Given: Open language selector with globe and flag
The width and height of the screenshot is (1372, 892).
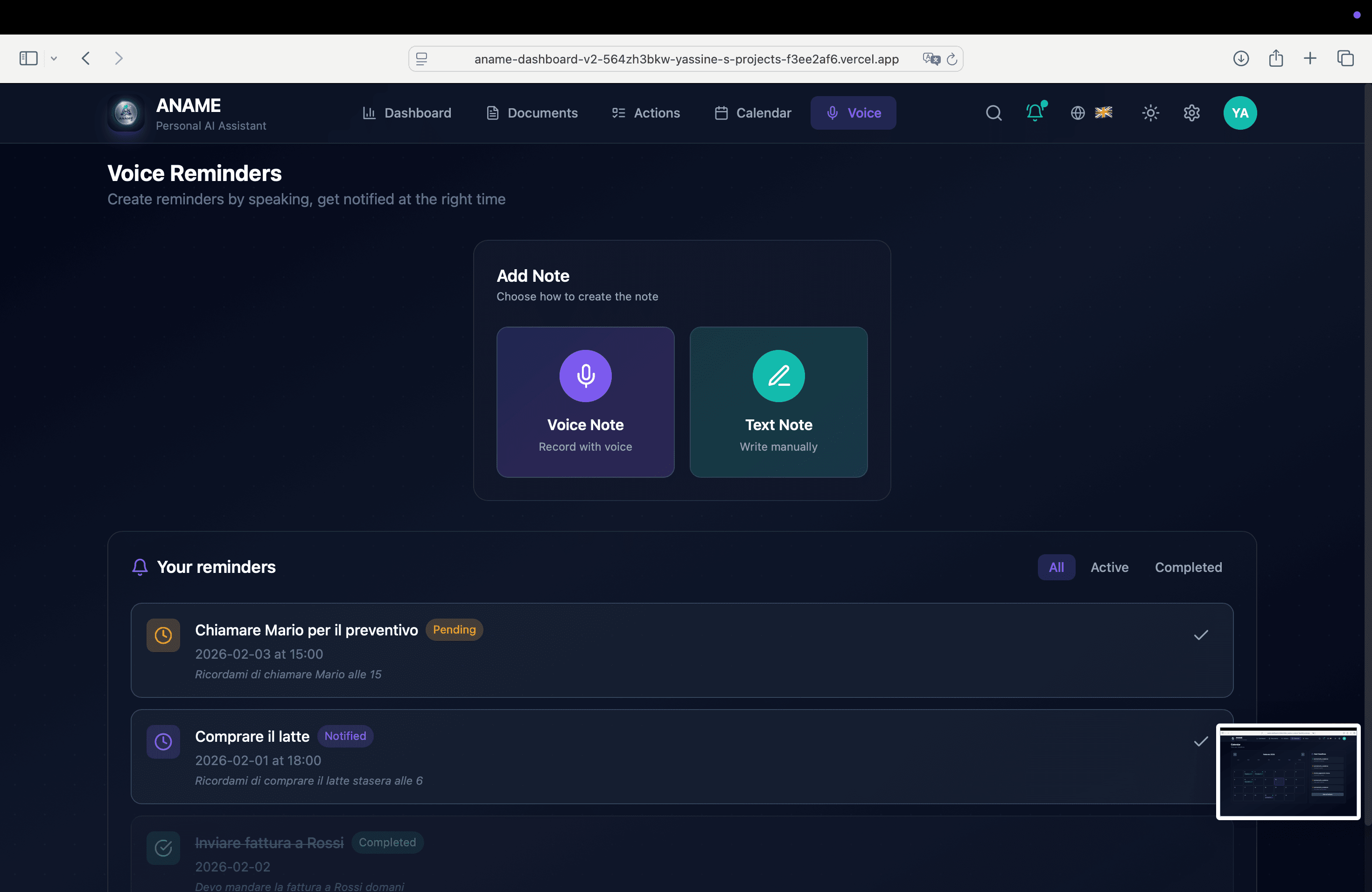Looking at the screenshot, I should pos(1091,113).
